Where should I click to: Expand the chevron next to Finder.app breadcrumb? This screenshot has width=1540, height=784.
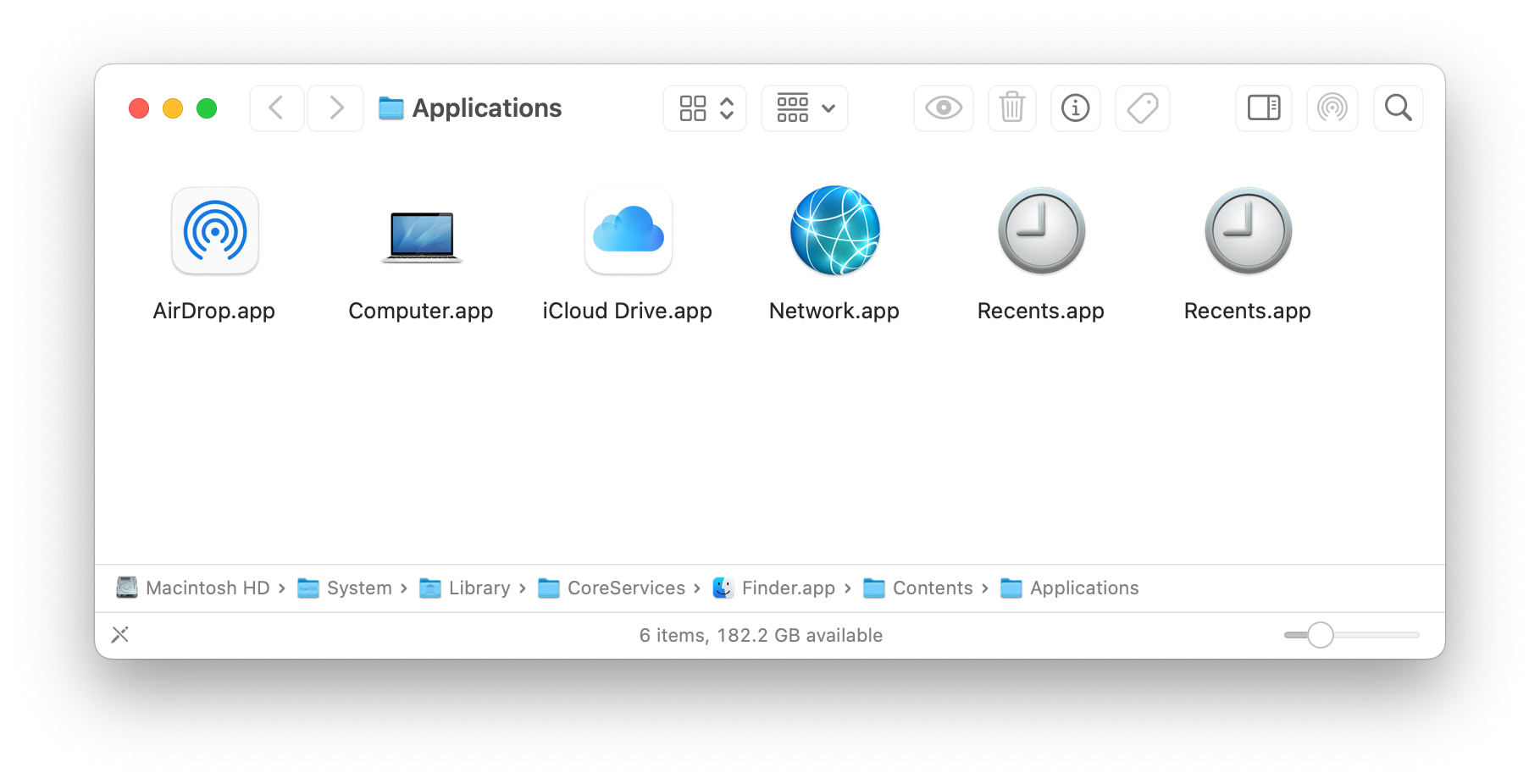(x=847, y=588)
